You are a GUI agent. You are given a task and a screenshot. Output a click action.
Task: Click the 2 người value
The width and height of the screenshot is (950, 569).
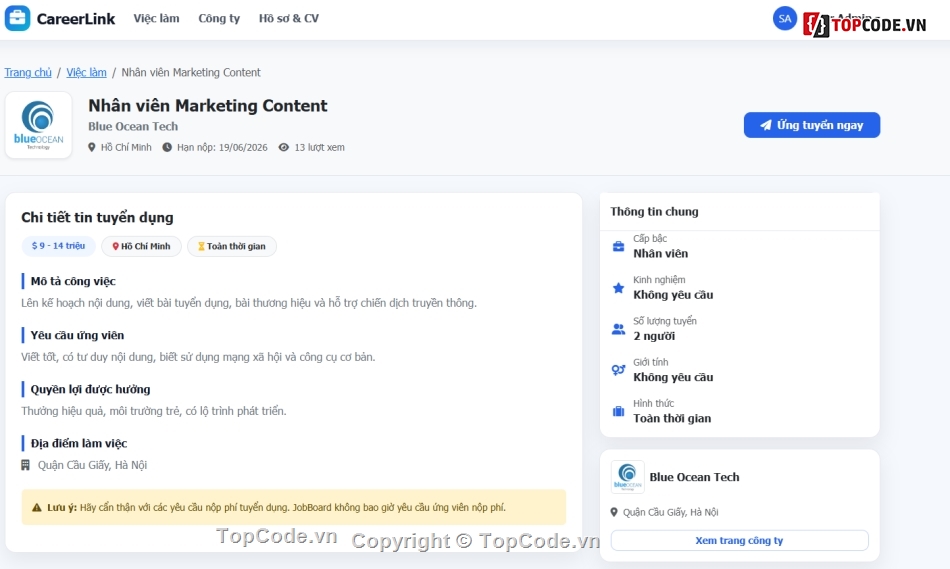654,336
